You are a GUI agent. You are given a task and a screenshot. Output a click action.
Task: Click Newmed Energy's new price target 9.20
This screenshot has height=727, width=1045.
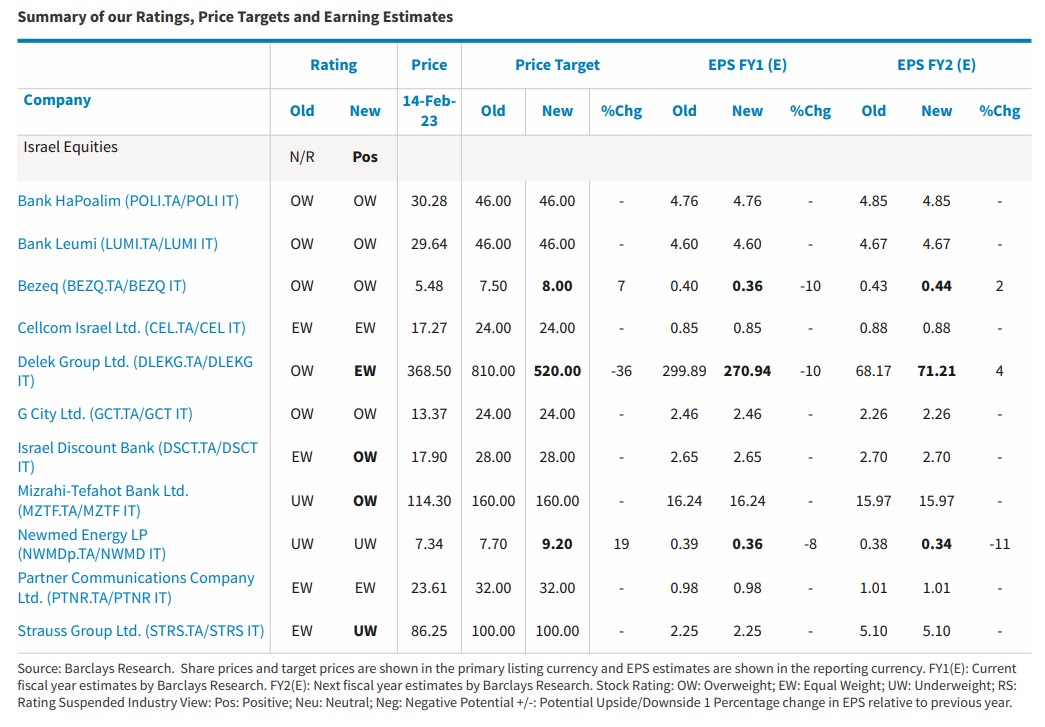point(557,544)
